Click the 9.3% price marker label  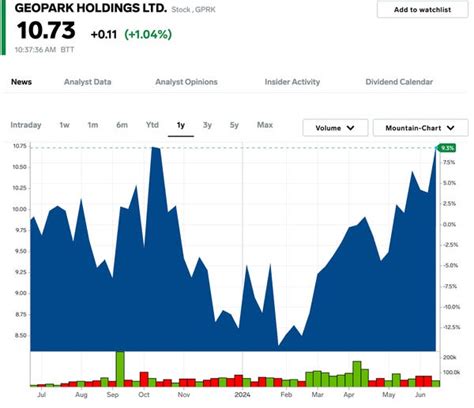click(446, 148)
